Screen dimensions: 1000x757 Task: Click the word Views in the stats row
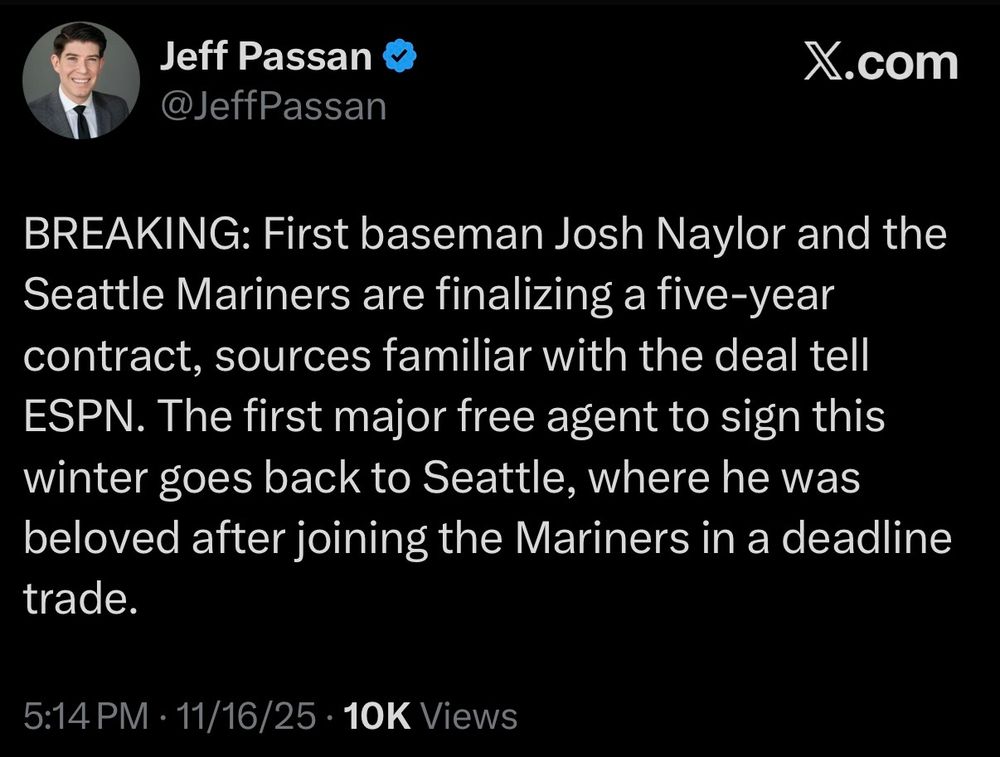point(470,715)
